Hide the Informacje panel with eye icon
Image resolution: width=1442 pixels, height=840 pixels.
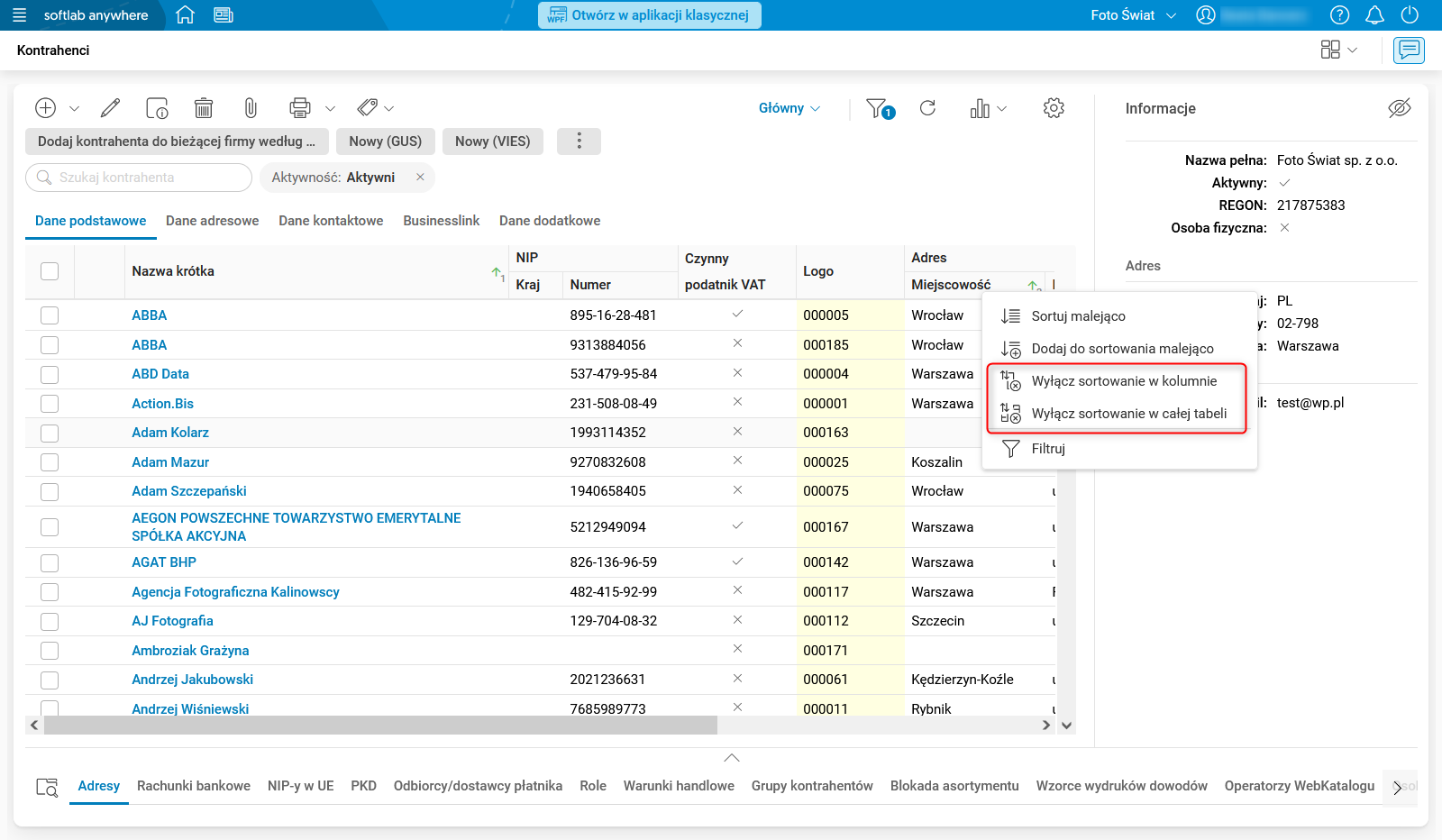pyautogui.click(x=1399, y=108)
